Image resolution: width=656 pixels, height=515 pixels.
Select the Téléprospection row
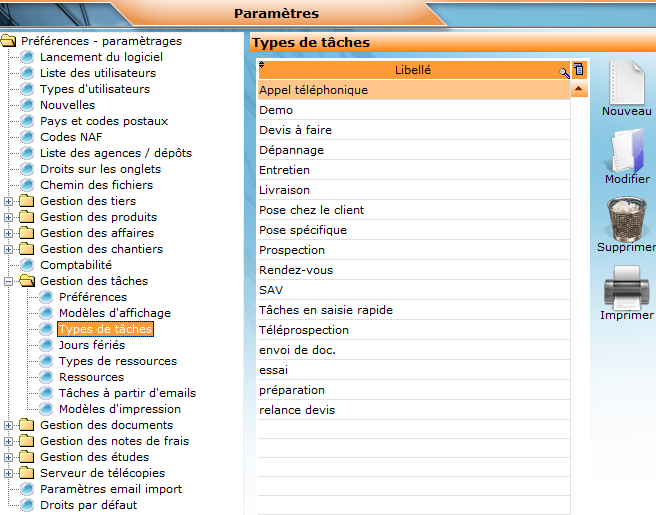tap(414, 330)
